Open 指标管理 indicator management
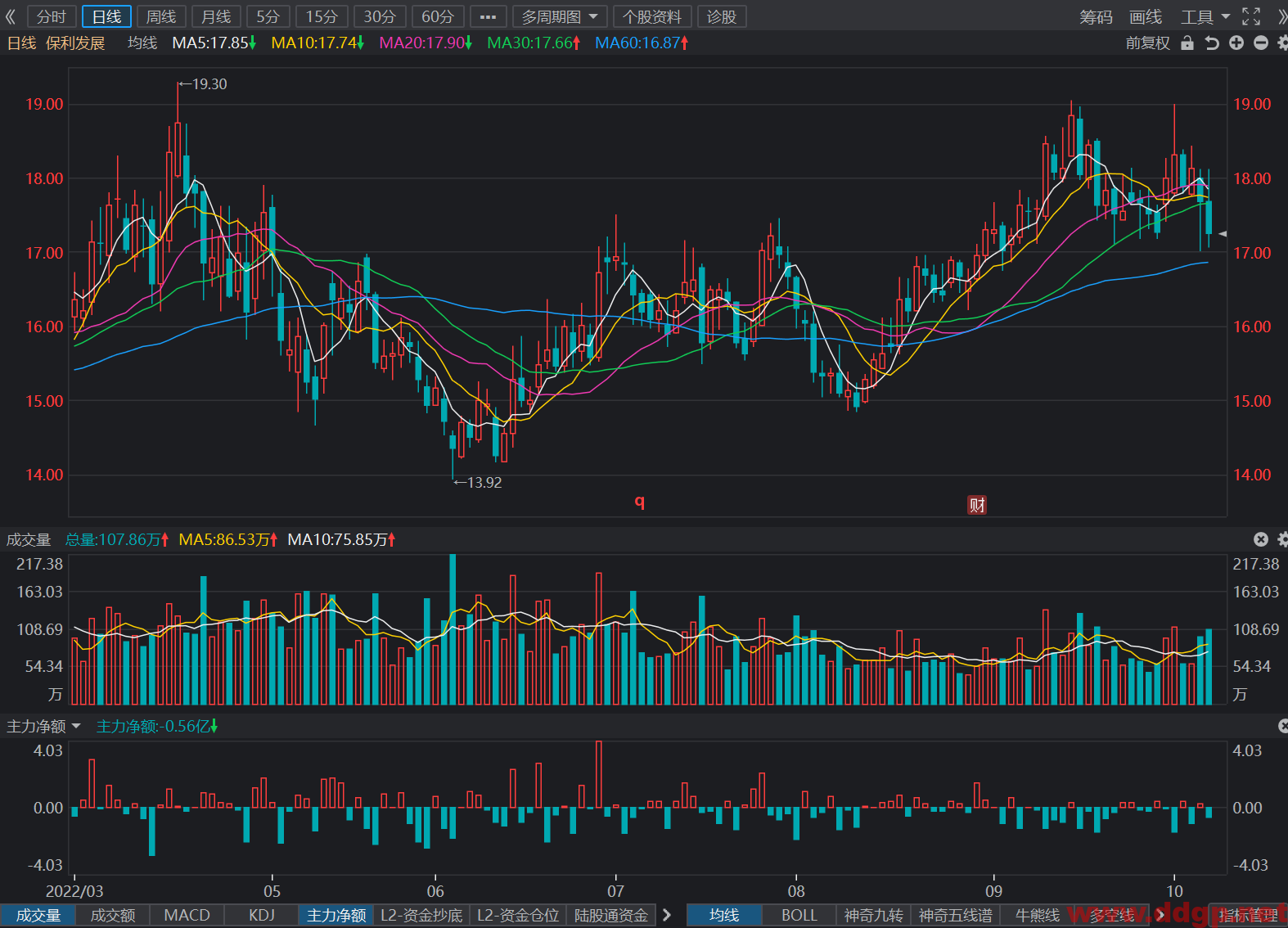1288x928 pixels. [x=1248, y=915]
